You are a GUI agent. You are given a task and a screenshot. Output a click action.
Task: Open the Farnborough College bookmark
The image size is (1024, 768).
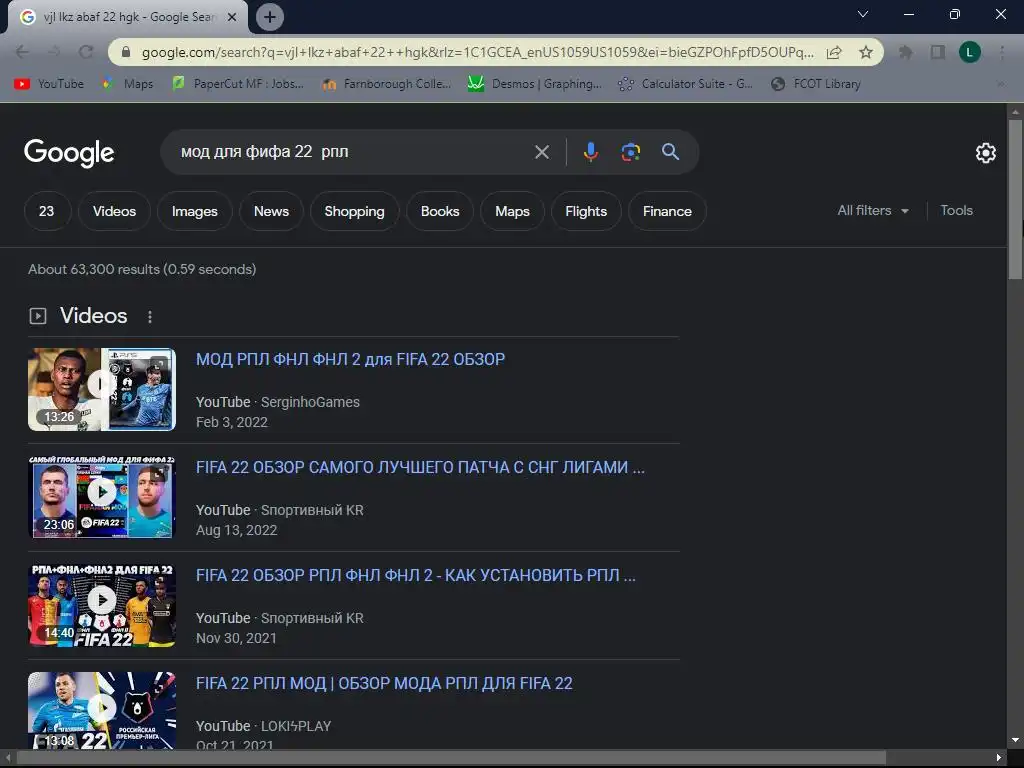pos(387,84)
